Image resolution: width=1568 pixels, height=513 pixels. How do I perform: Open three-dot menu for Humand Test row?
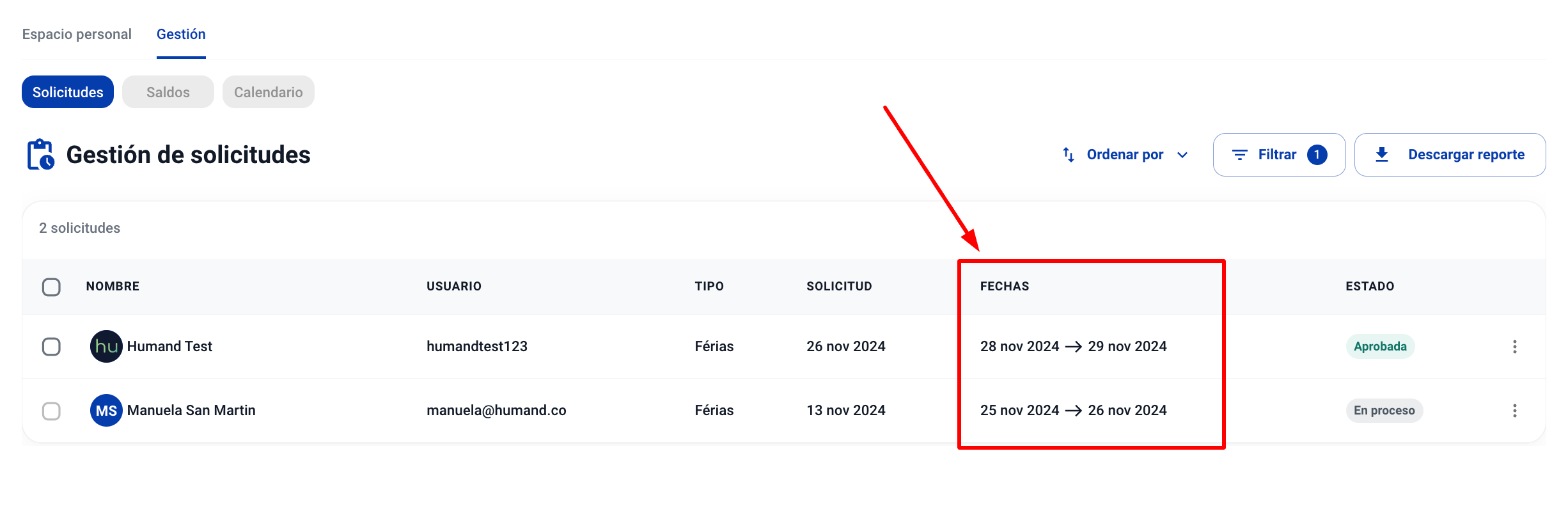1514,347
